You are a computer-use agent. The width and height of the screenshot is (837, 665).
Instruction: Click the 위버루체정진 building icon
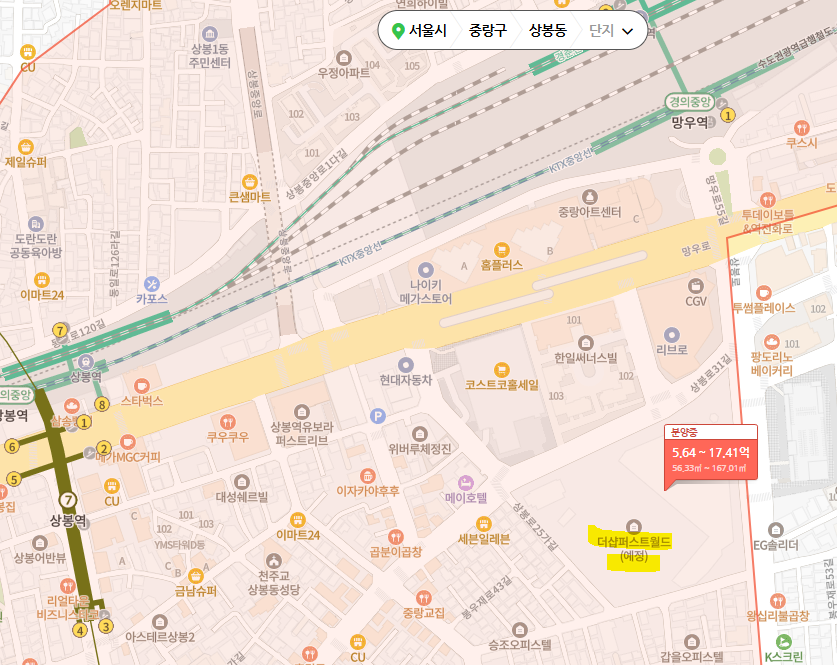click(420, 433)
